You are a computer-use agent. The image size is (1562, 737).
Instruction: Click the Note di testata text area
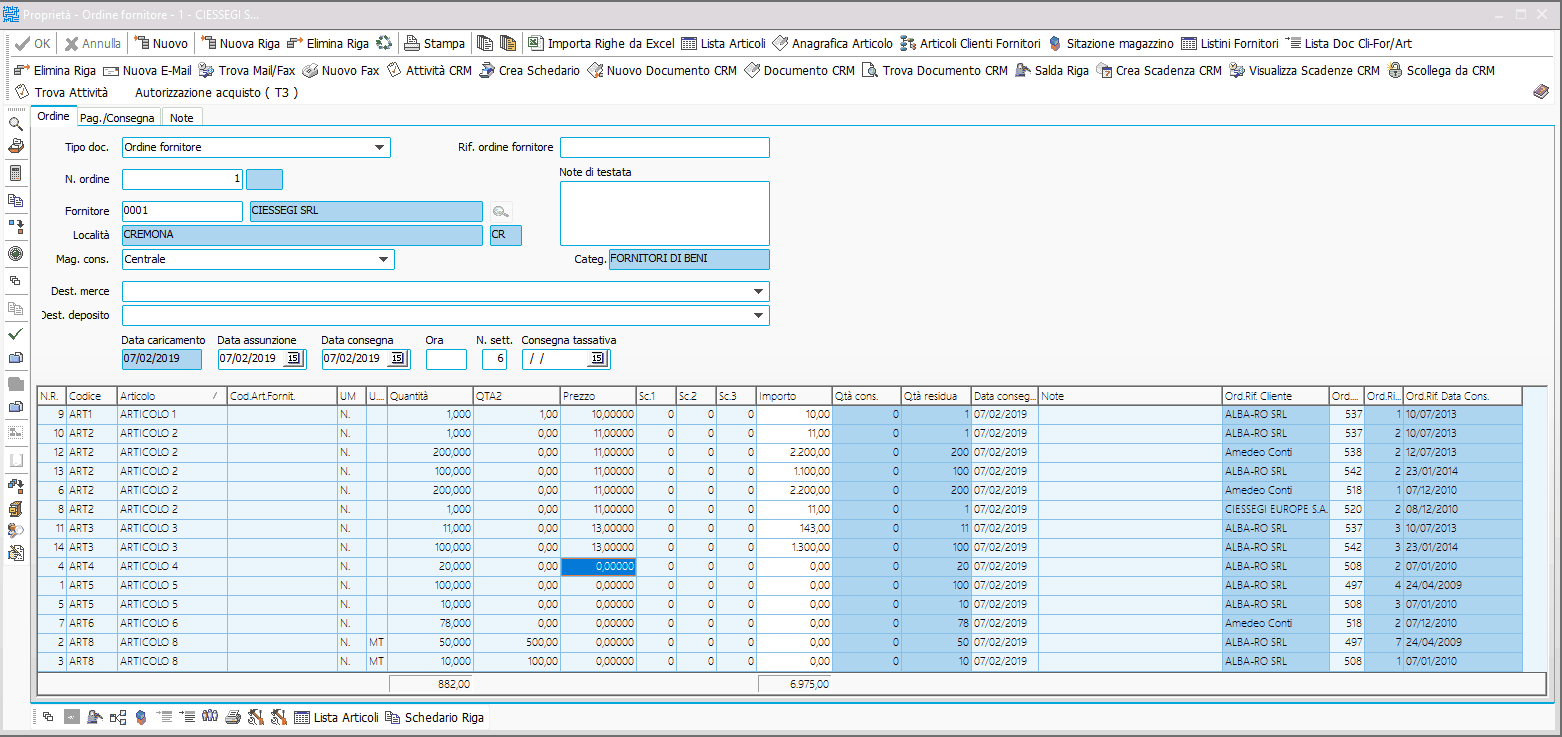[665, 213]
